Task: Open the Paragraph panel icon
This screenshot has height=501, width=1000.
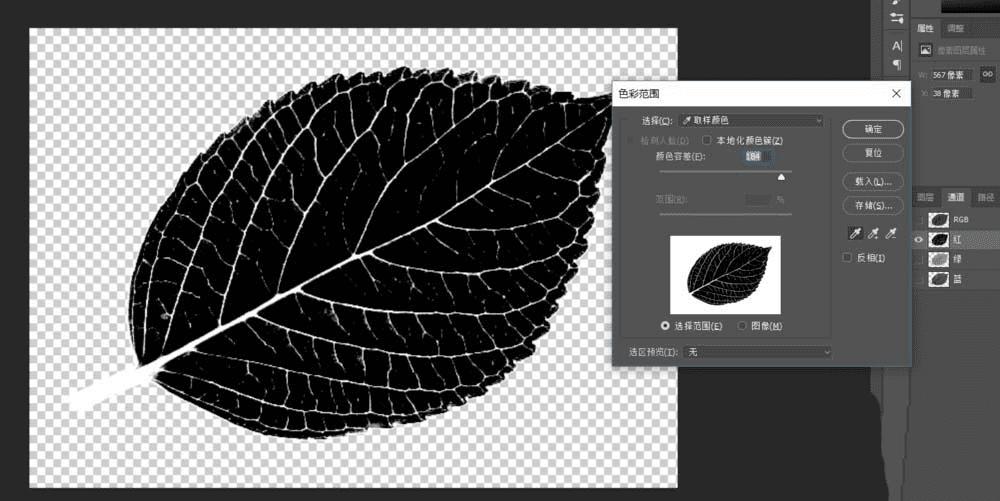Action: point(897,64)
